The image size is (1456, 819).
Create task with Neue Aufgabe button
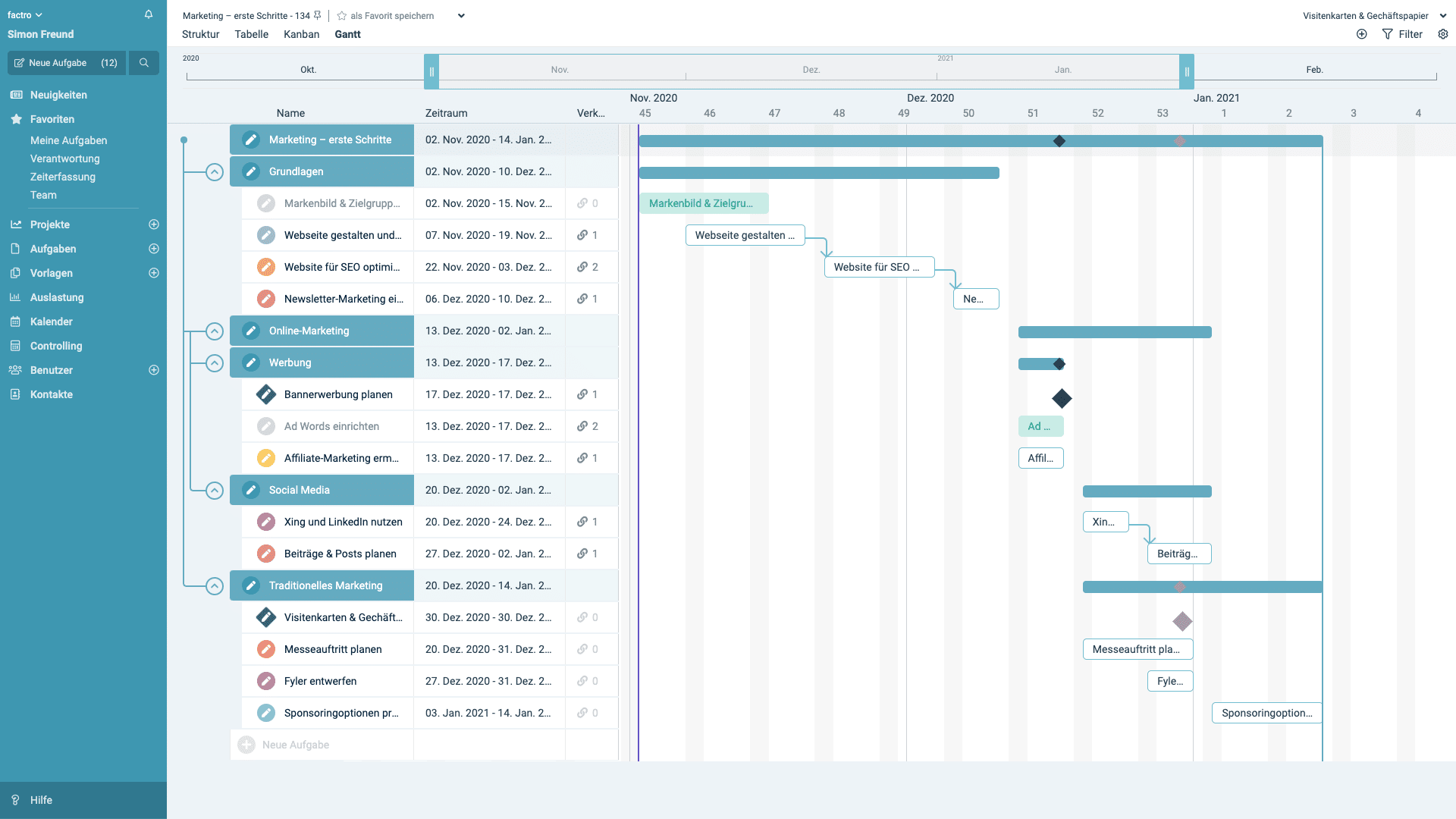click(67, 63)
